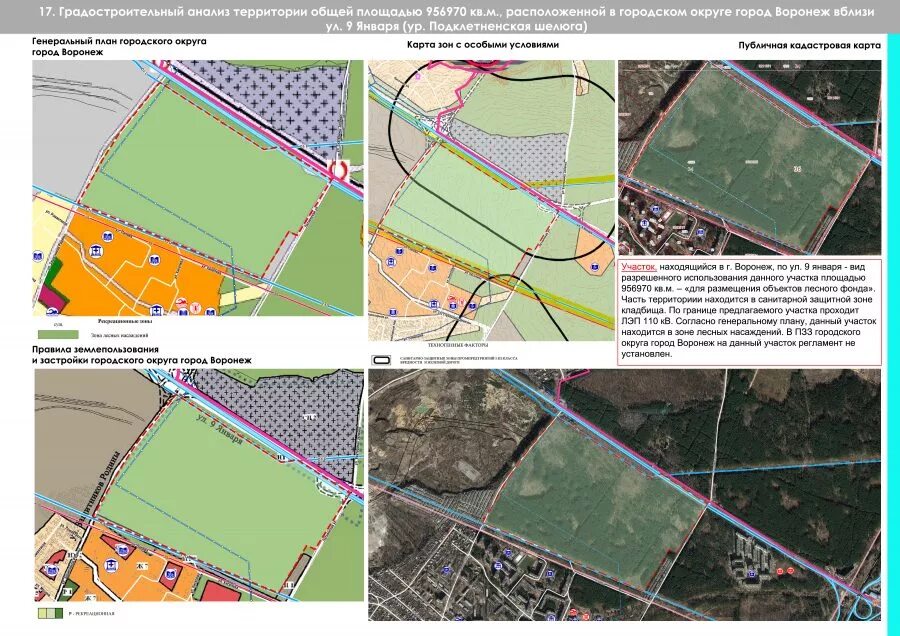This screenshot has width=900, height=636.
Task: Click the underlined word 'Участок' in the description
Action: tap(639, 267)
